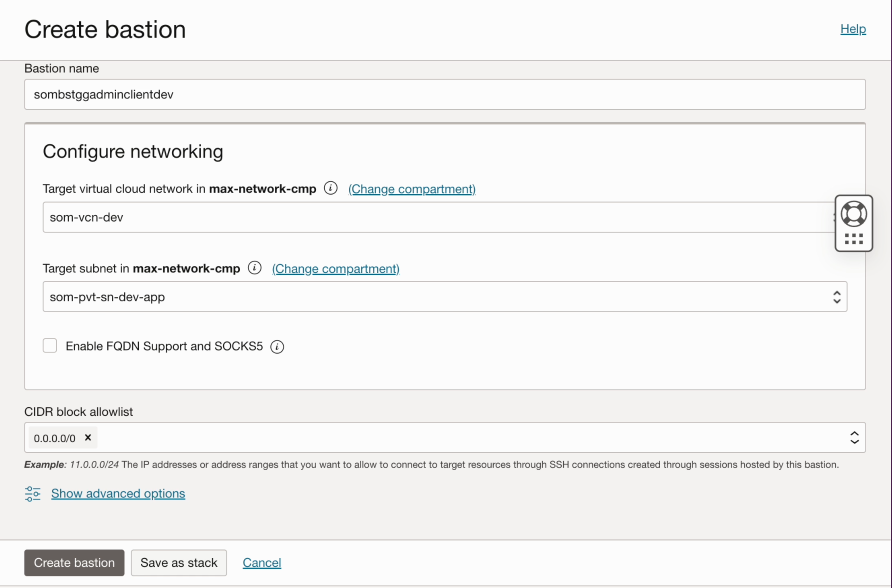The height and width of the screenshot is (588, 896).
Task: Change compartment for the virtual cloud network
Action: [x=412, y=189]
